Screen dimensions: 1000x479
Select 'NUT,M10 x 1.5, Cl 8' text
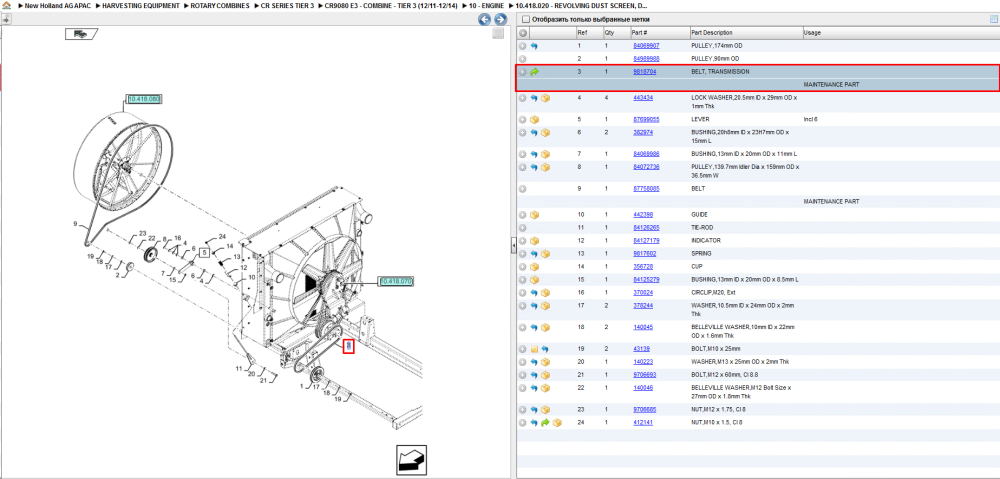(717, 422)
